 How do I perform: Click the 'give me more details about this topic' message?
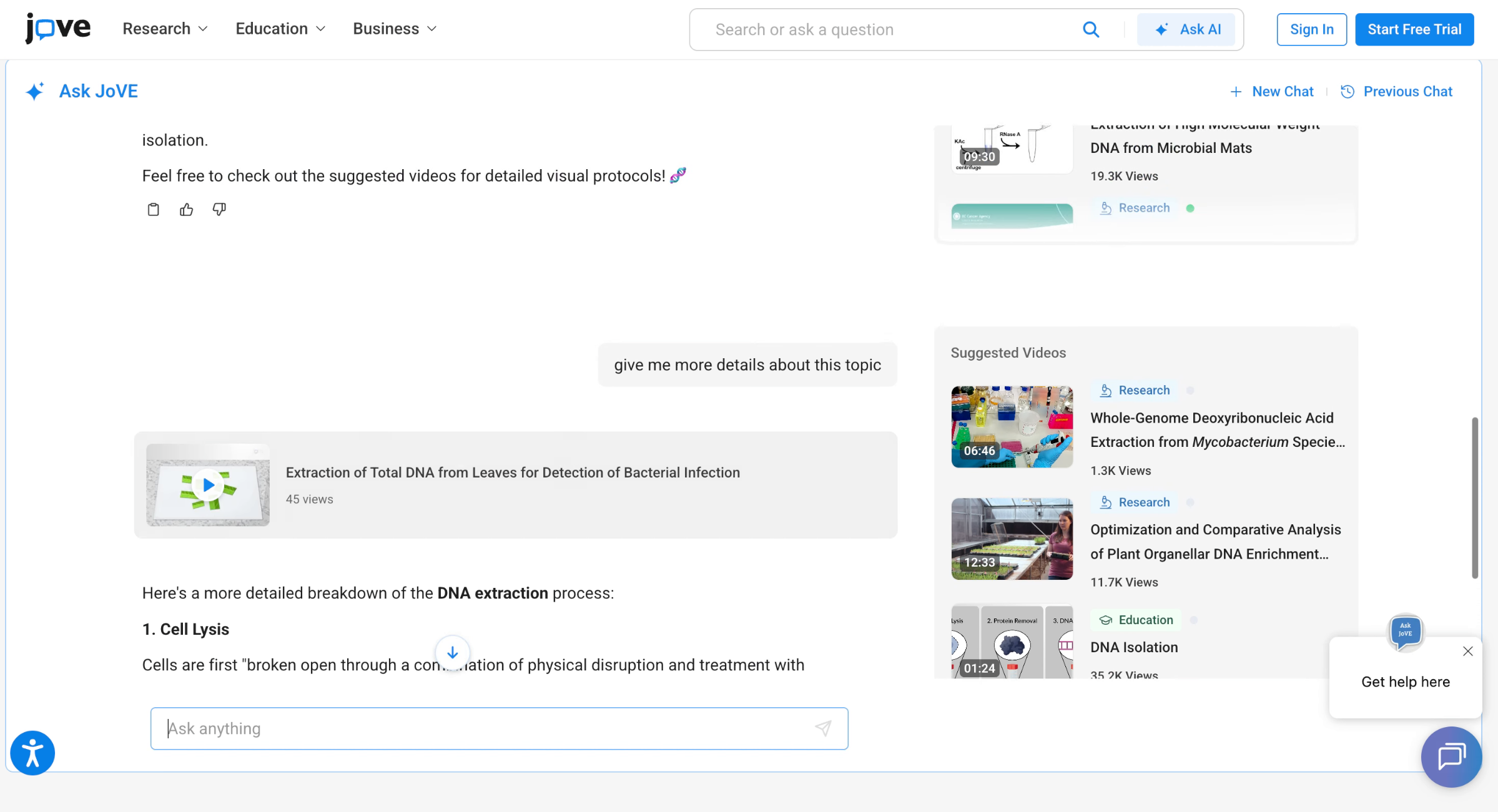[747, 364]
